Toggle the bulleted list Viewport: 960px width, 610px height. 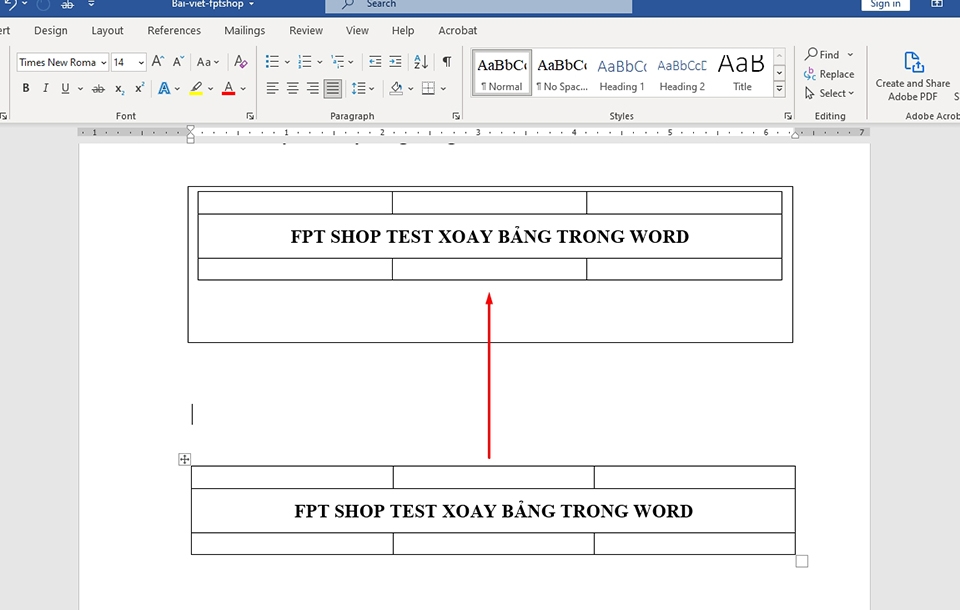pyautogui.click(x=271, y=61)
